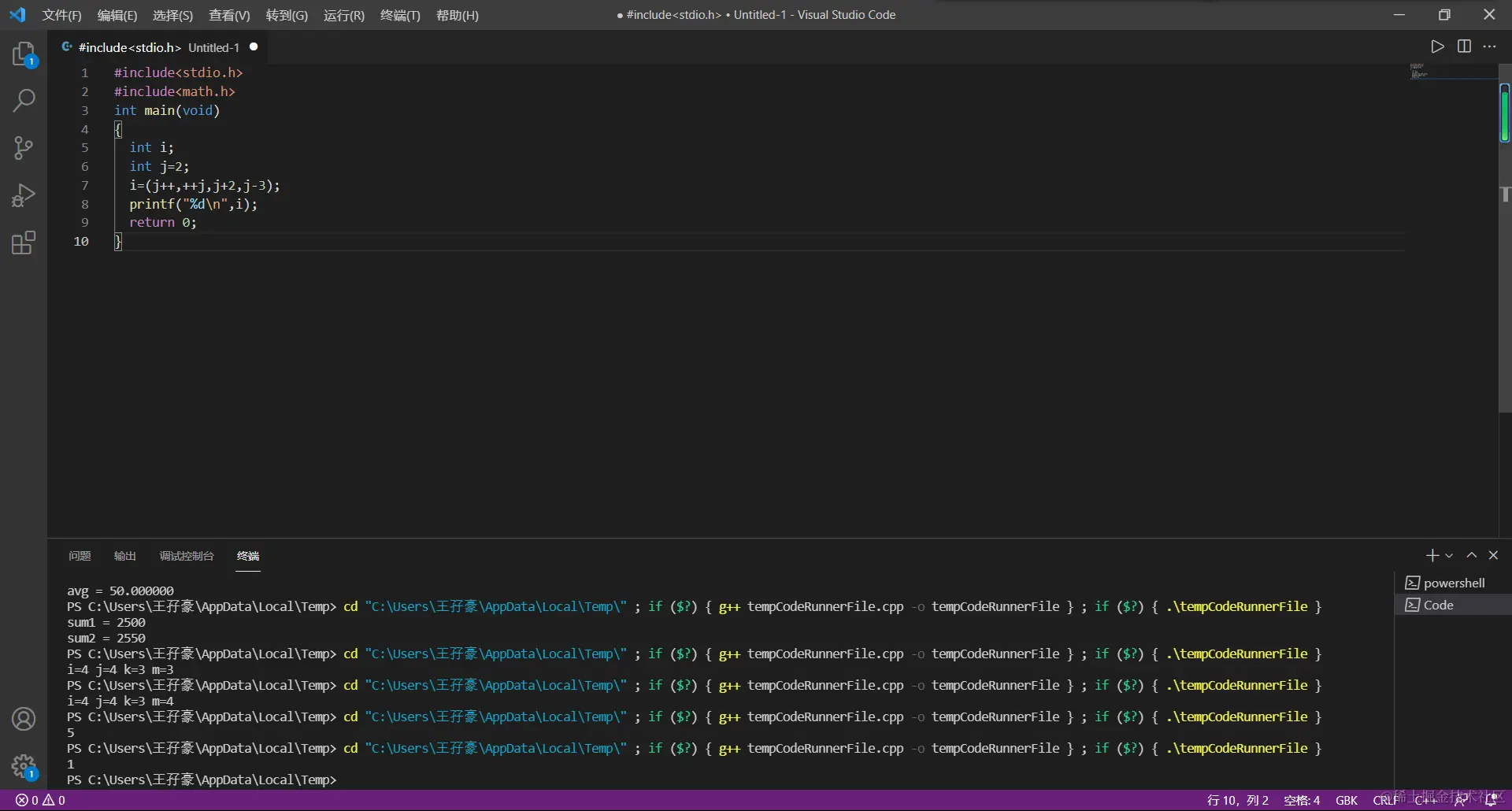Switch to the 输出 panel tab
Screen dimensions: 1512x811
[124, 556]
